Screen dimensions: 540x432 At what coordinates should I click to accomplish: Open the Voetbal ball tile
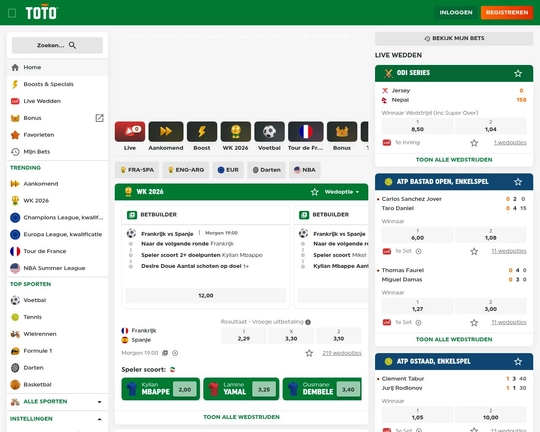point(269,131)
